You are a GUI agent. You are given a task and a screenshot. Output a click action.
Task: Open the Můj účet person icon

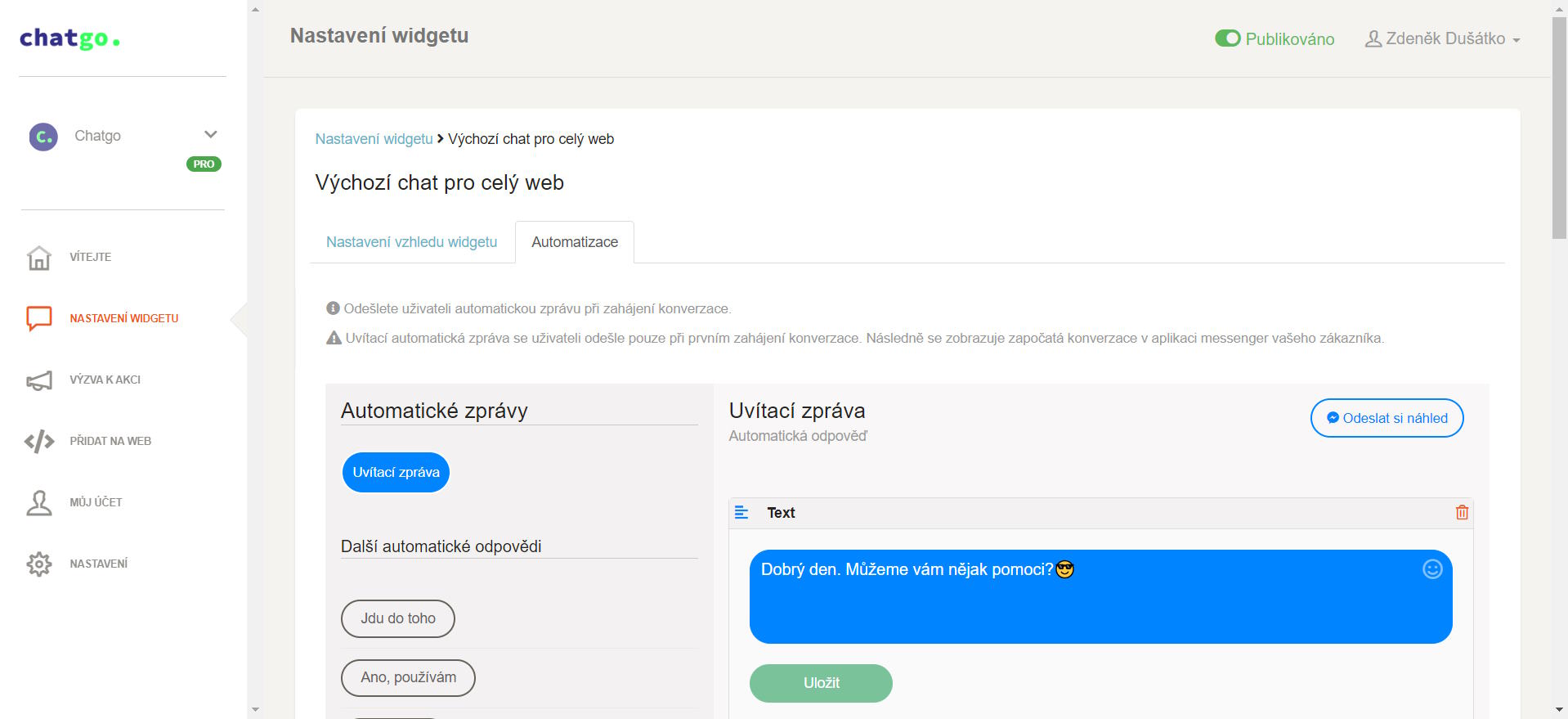(x=39, y=503)
